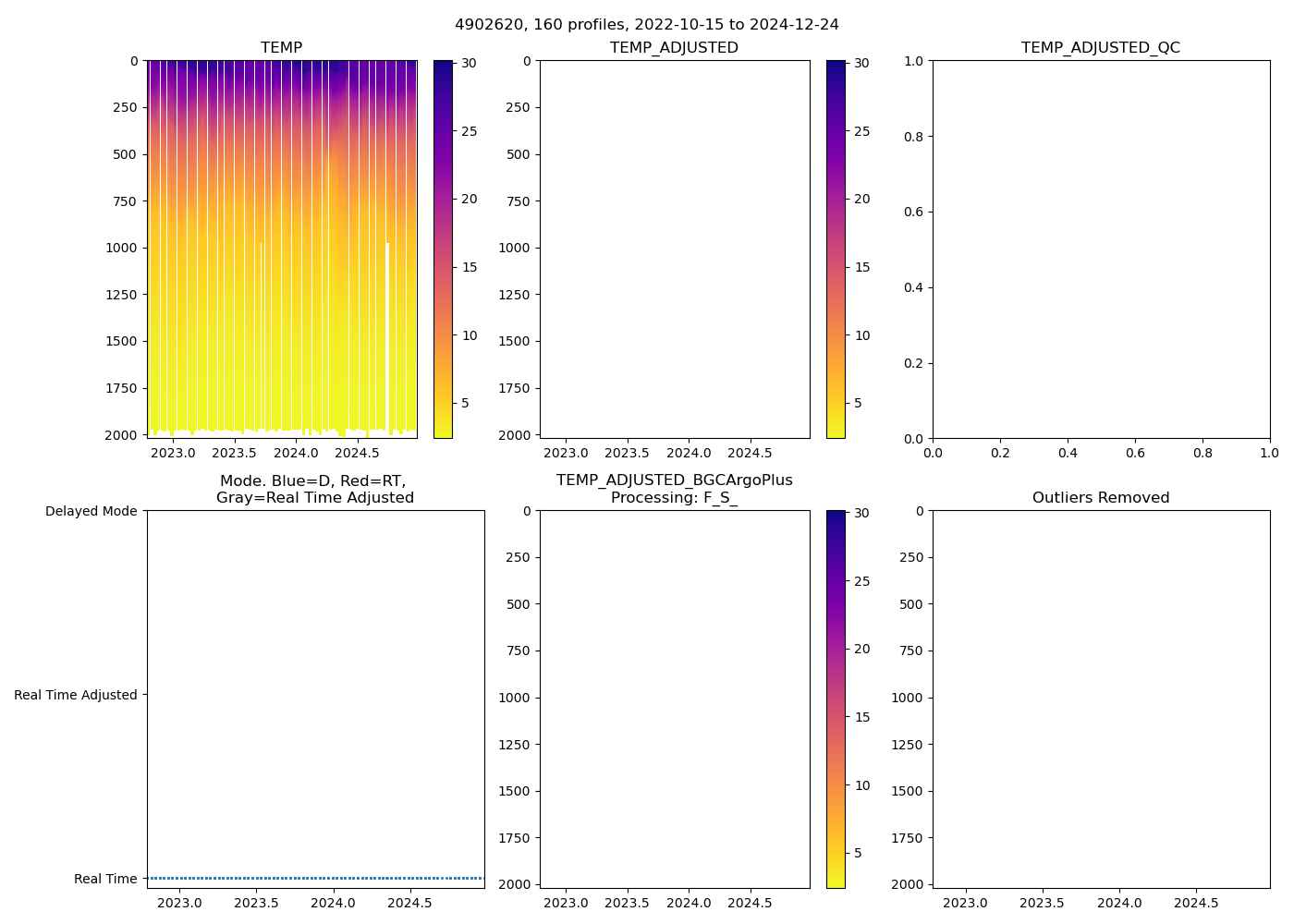Screen dimensions: 1294x924
Task: Click the colorbar next to the TEMP_ADJUSTED plot
Action: click(836, 249)
